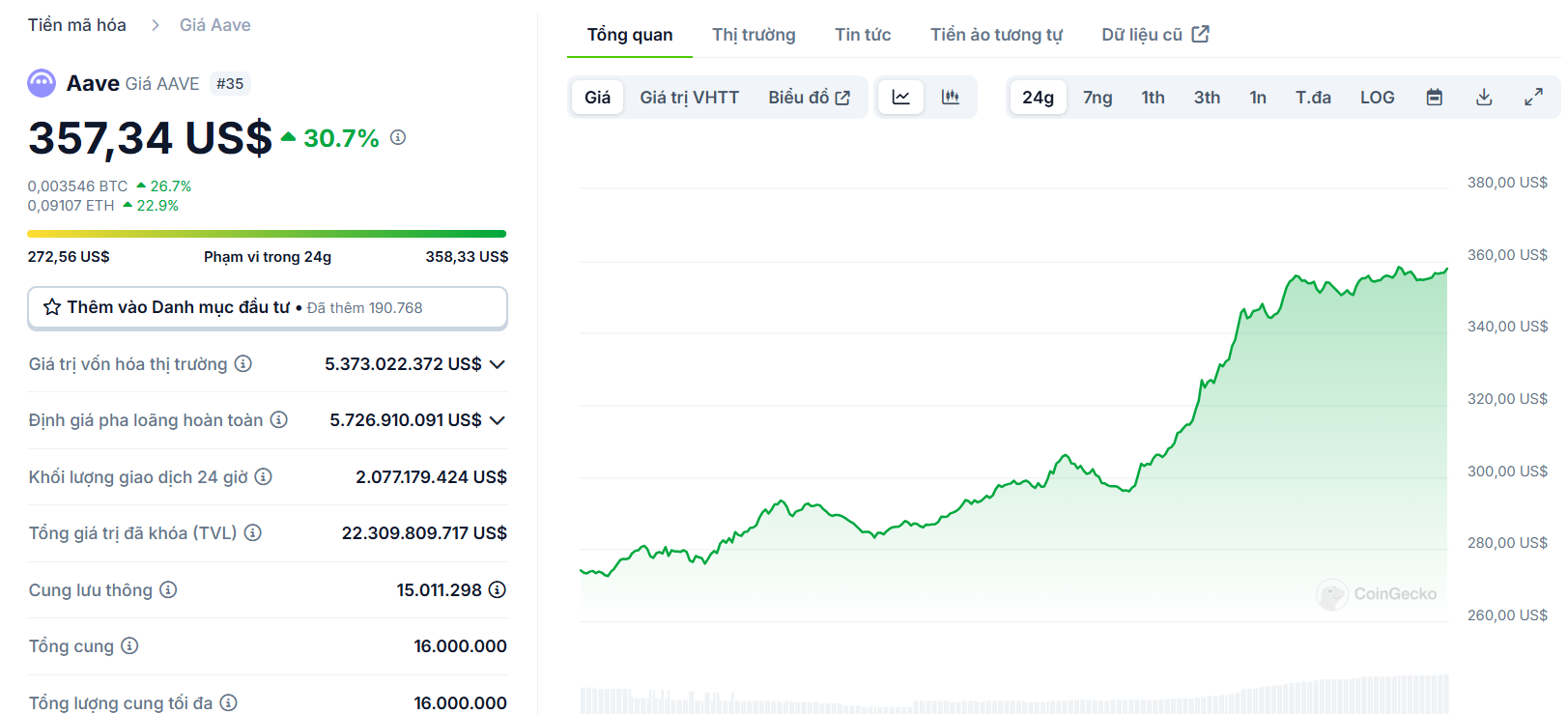
Task: Show info for Tổng giá trị đã khóa (TVL)
Action: (x=253, y=532)
